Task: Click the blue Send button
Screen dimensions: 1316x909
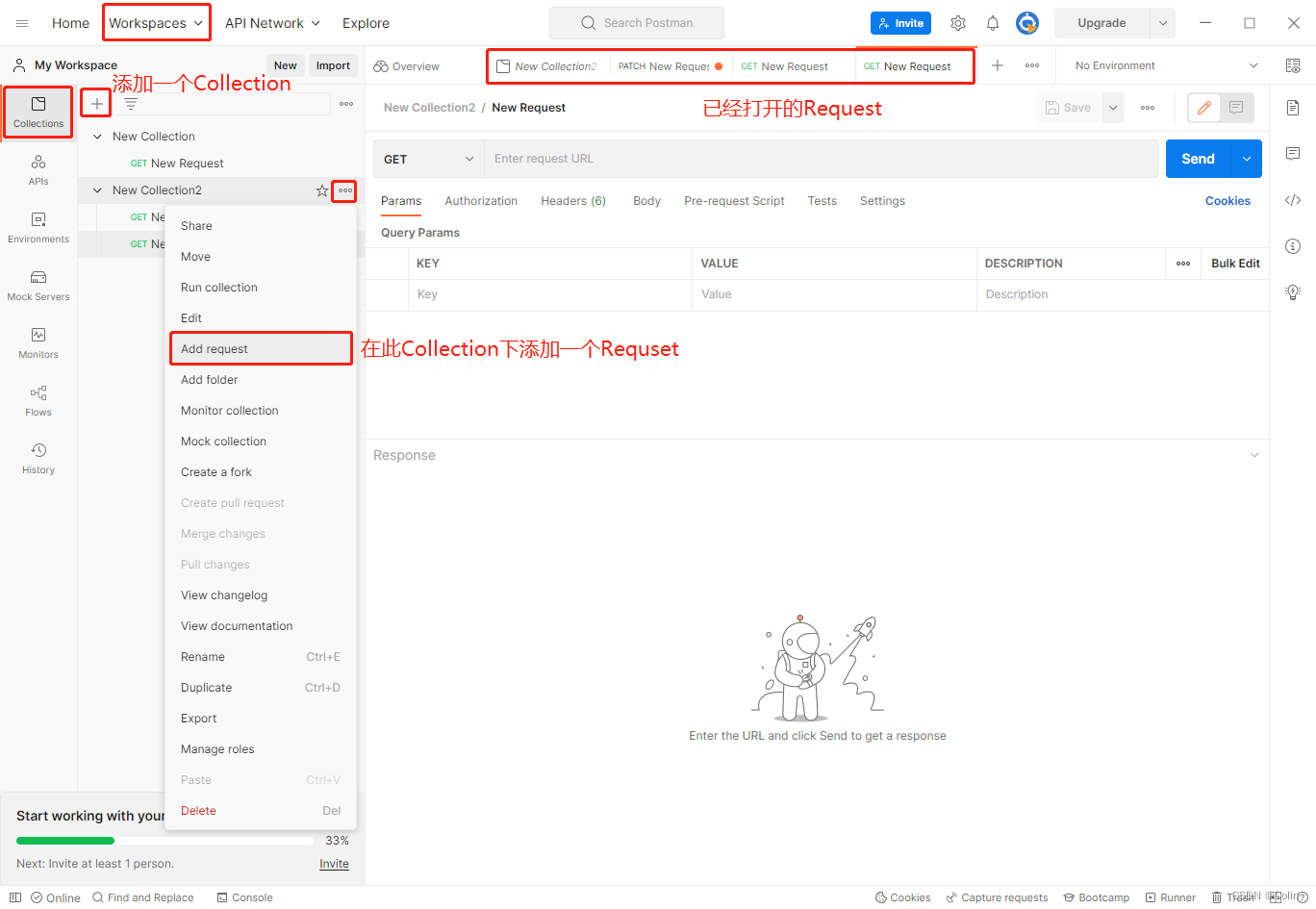Action: tap(1199, 159)
